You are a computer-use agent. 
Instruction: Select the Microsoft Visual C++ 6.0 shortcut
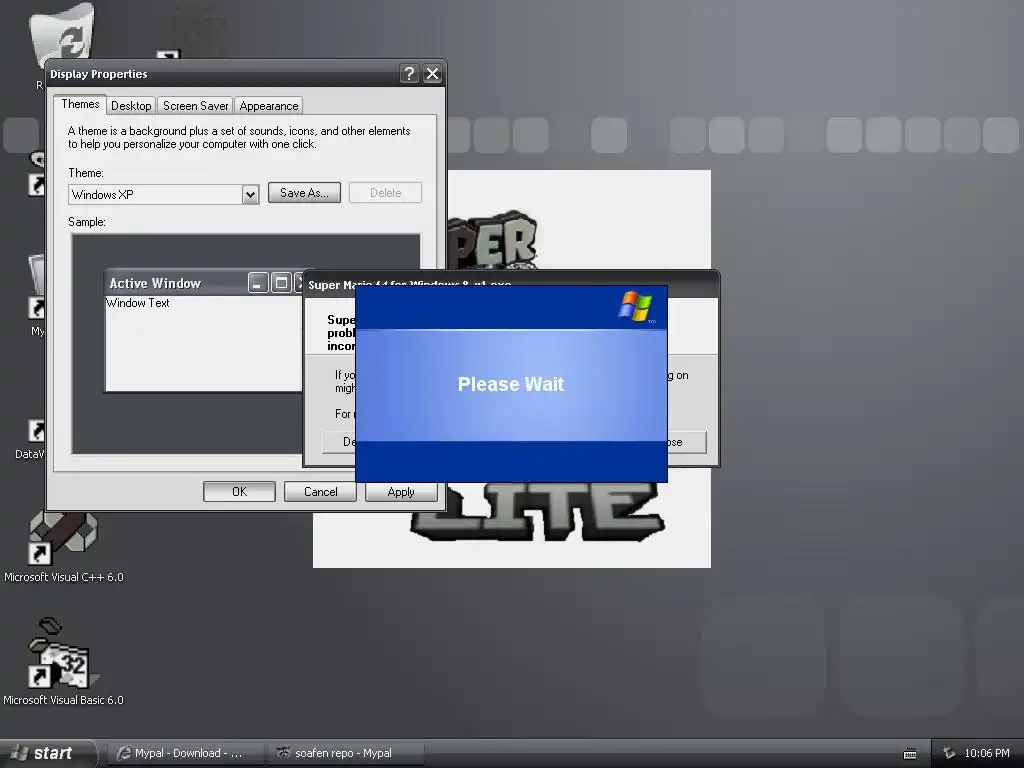coord(63,547)
